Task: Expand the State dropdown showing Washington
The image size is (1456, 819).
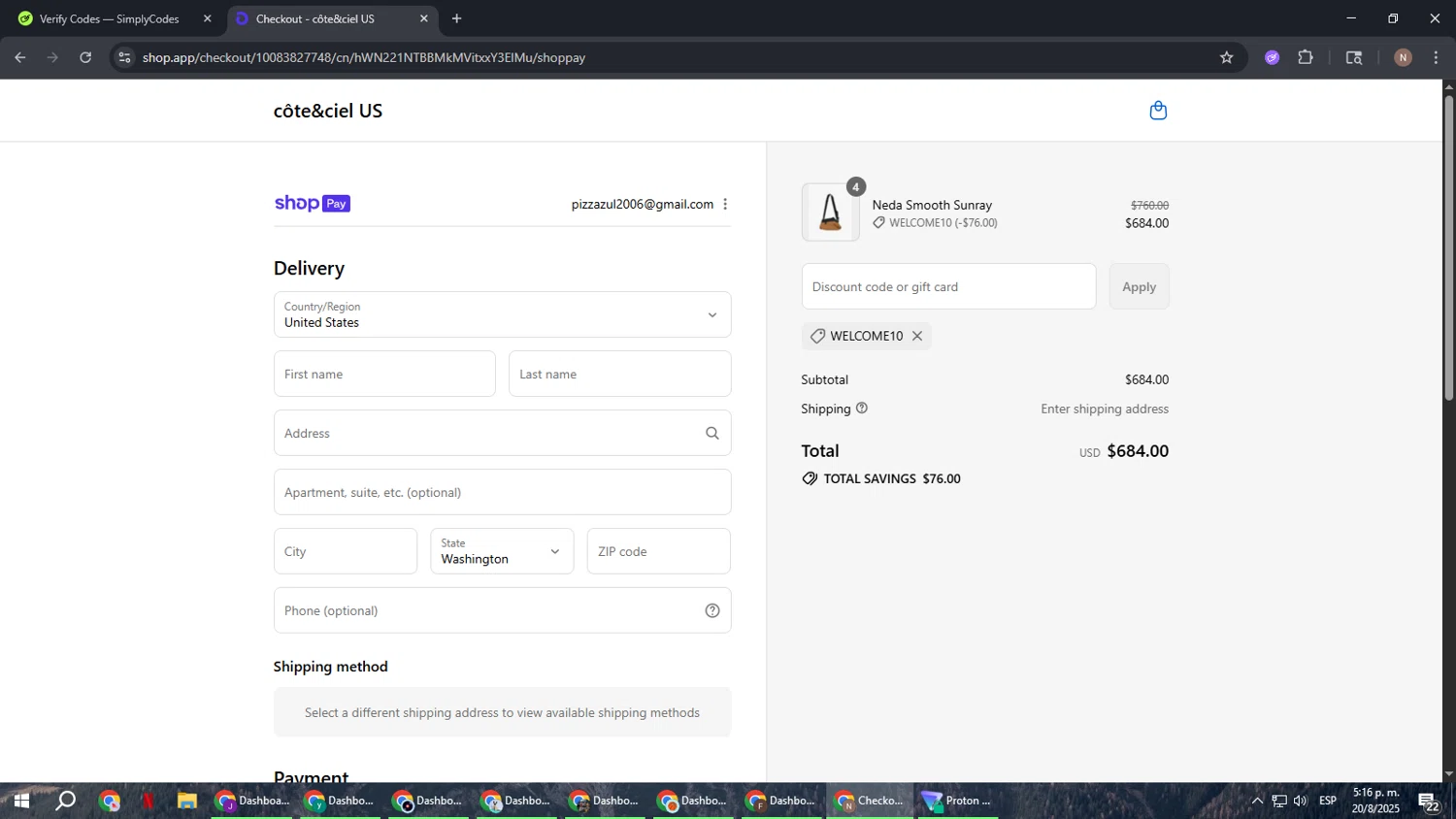Action: point(502,551)
